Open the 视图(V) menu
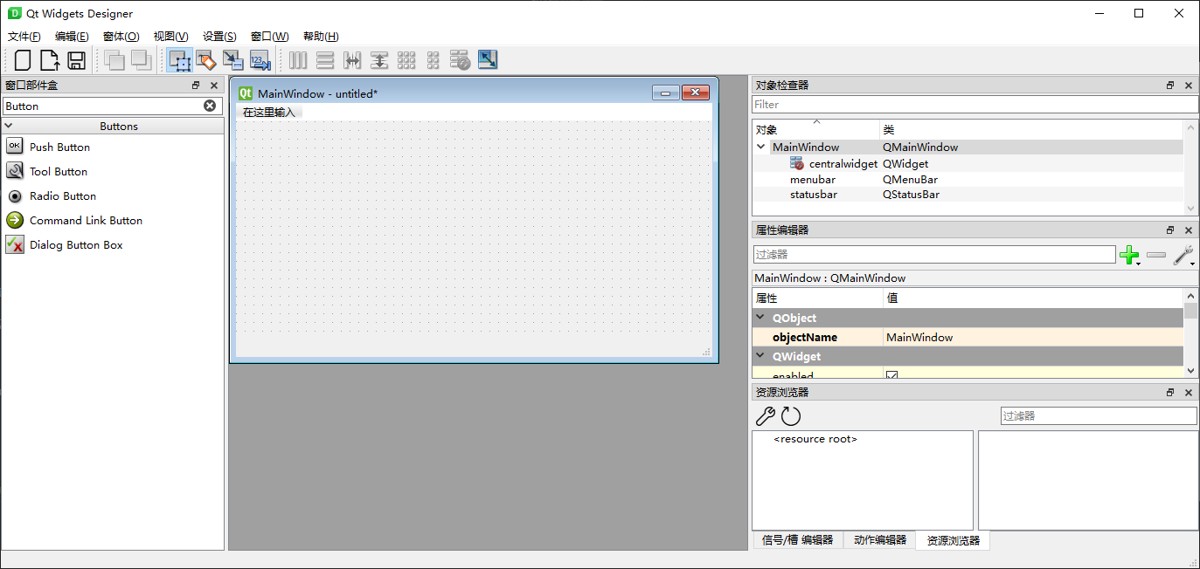Screen dimensions: 1200x569 171,36
